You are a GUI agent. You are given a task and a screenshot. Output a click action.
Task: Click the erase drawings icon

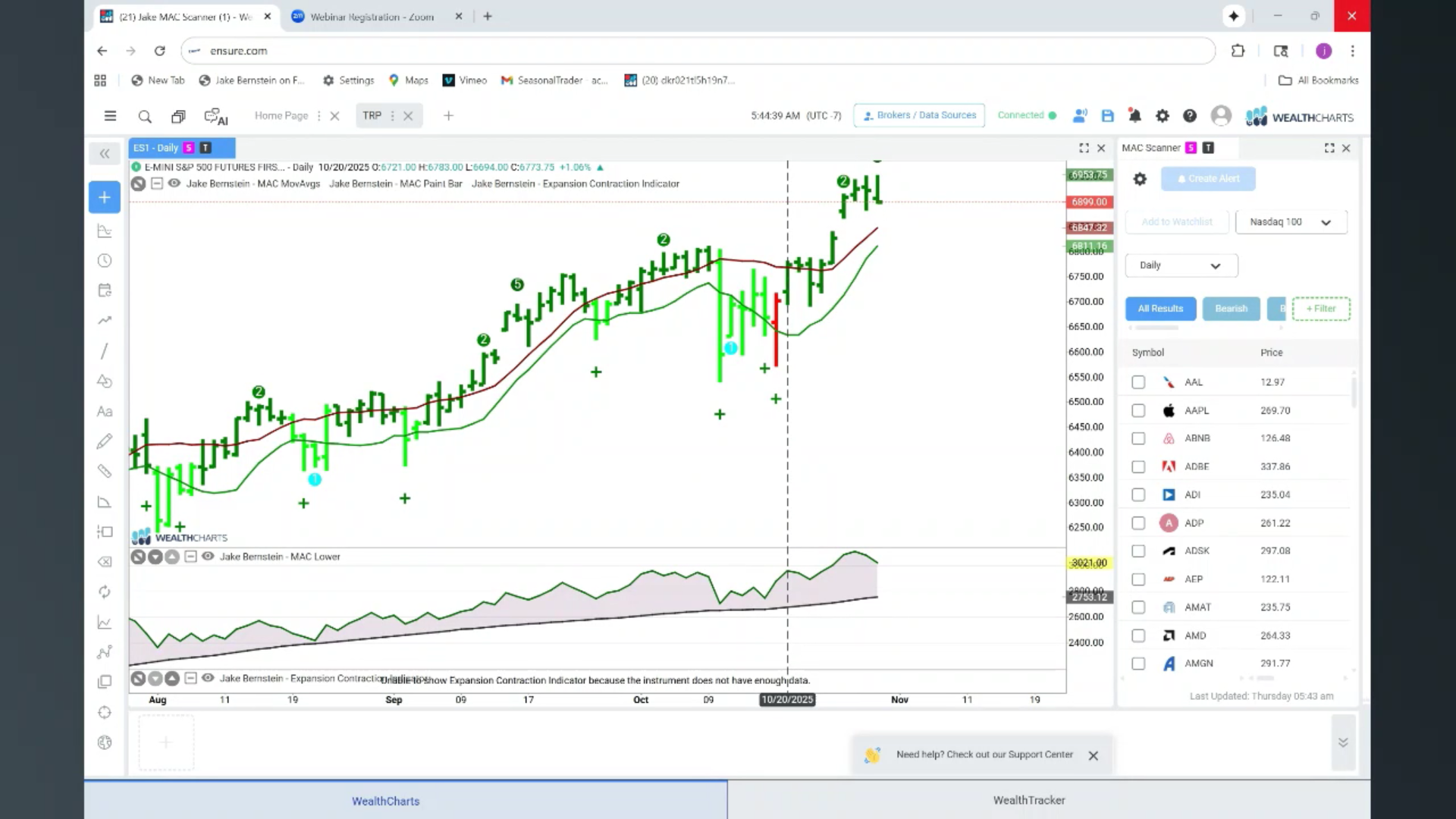(x=105, y=562)
